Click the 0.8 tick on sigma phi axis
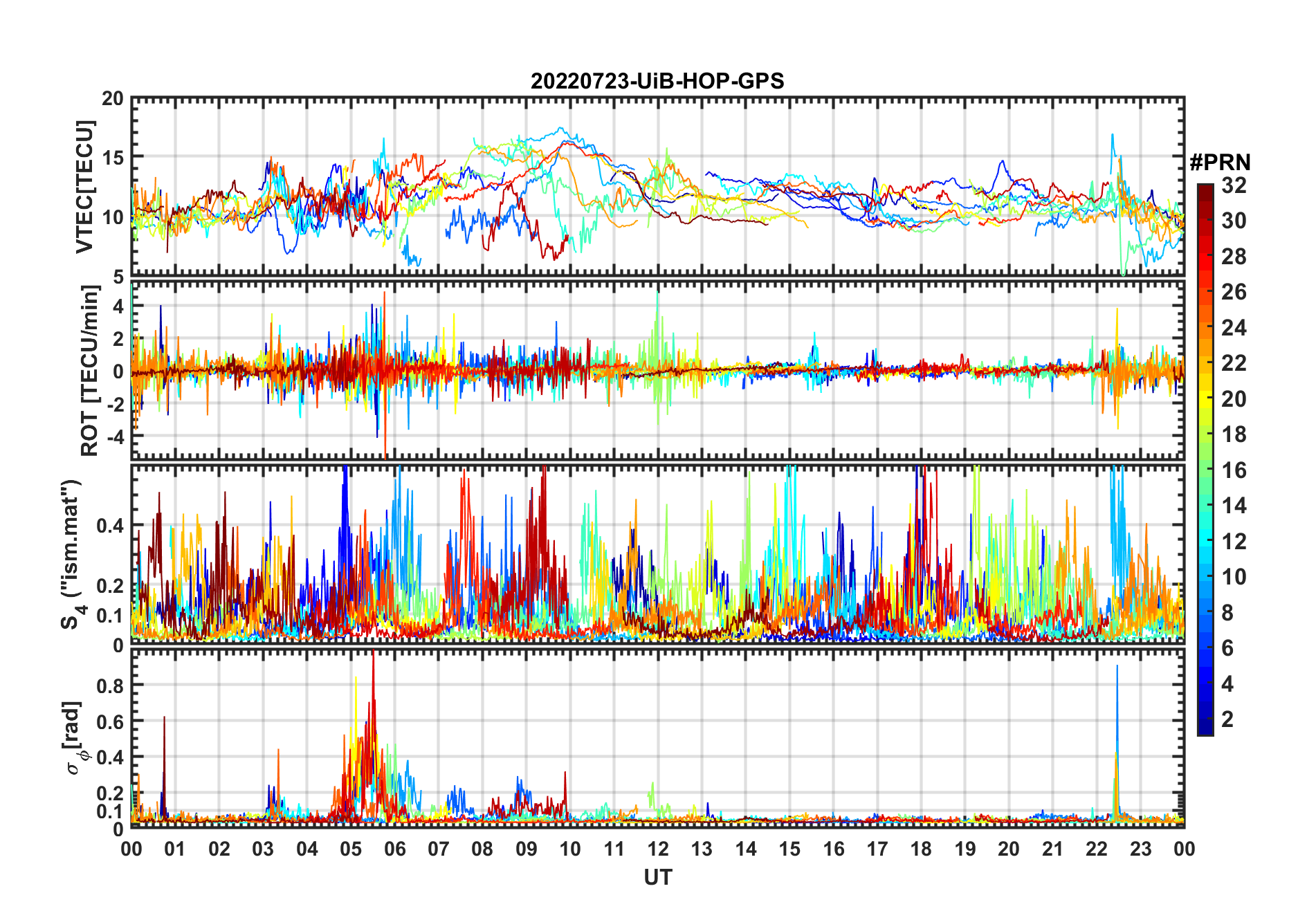The image size is (1316, 920). tap(110, 686)
